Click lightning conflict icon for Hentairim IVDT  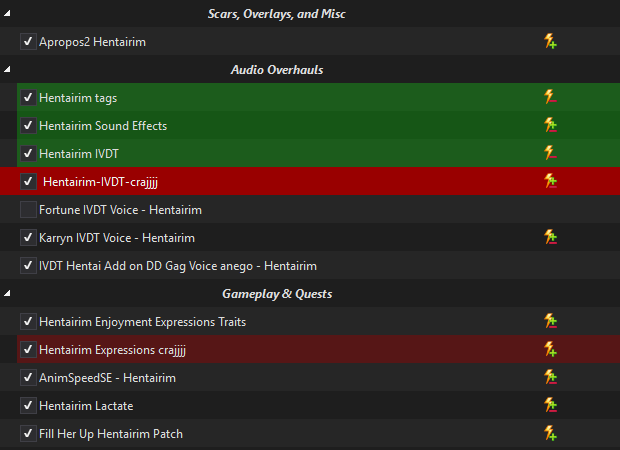[x=550, y=153]
